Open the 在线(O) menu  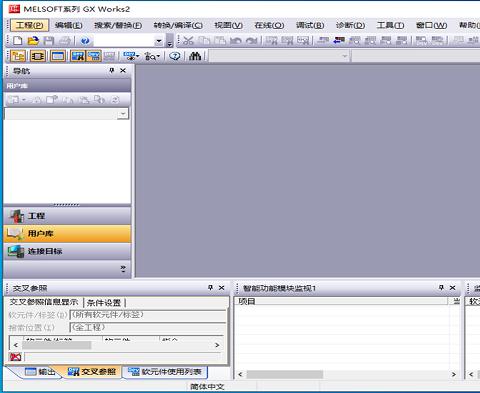[269, 25]
